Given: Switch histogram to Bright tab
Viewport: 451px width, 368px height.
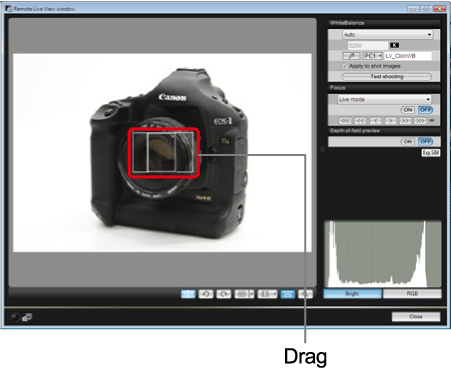Looking at the screenshot, I should point(353,294).
